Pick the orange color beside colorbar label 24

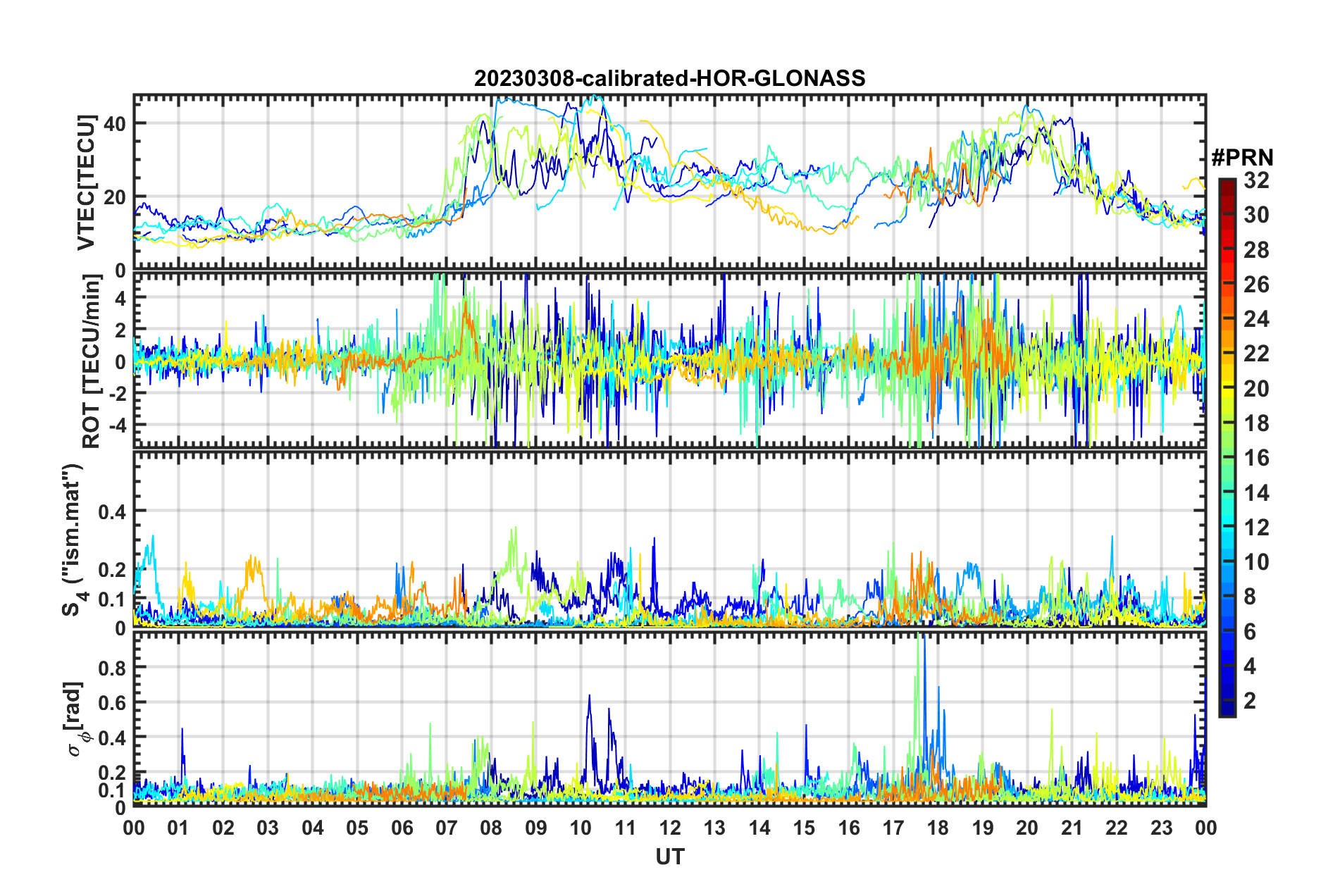coord(1227,319)
